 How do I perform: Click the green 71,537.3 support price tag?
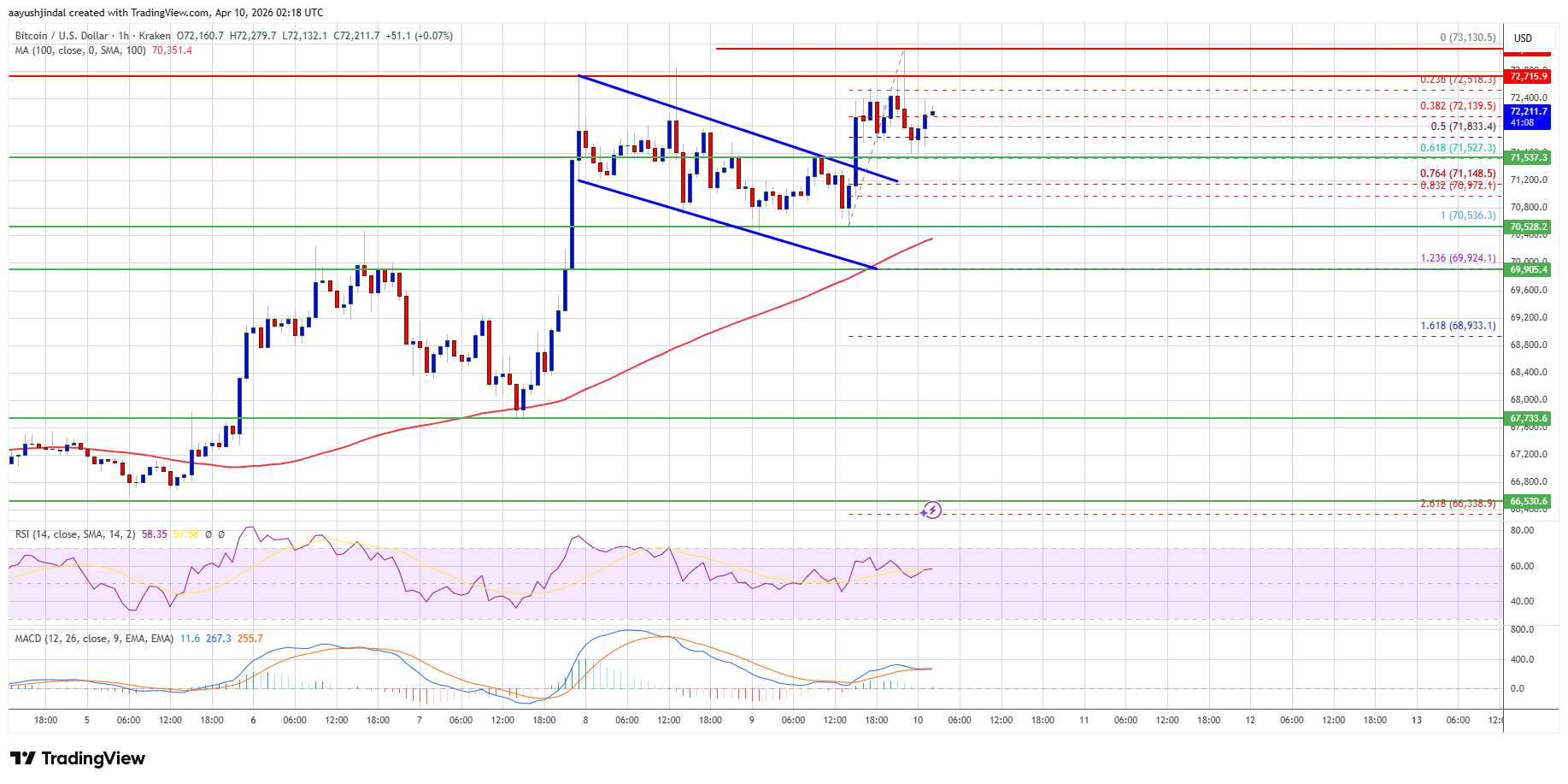1528,157
